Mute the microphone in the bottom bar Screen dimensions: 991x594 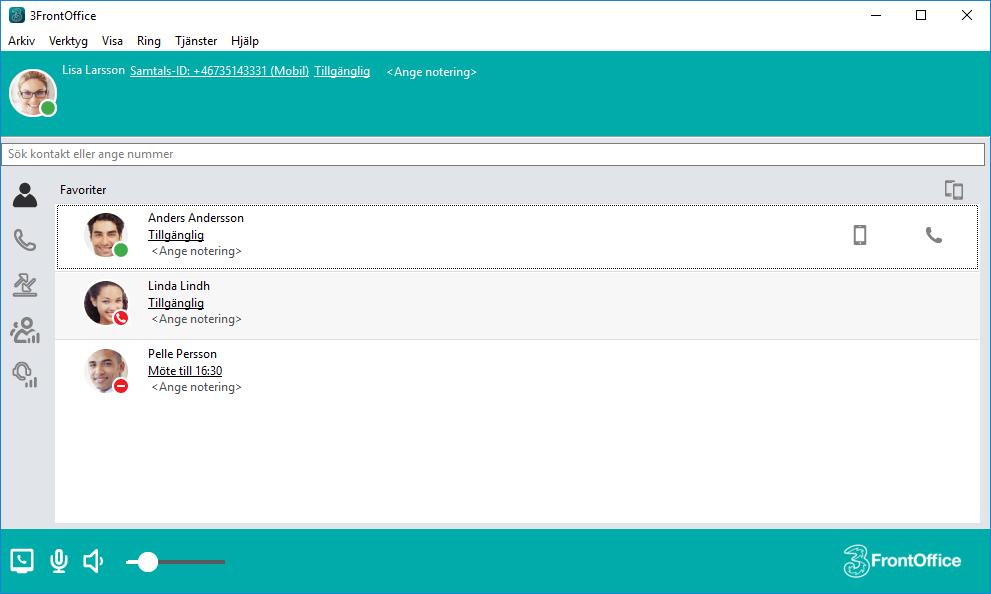pos(59,561)
